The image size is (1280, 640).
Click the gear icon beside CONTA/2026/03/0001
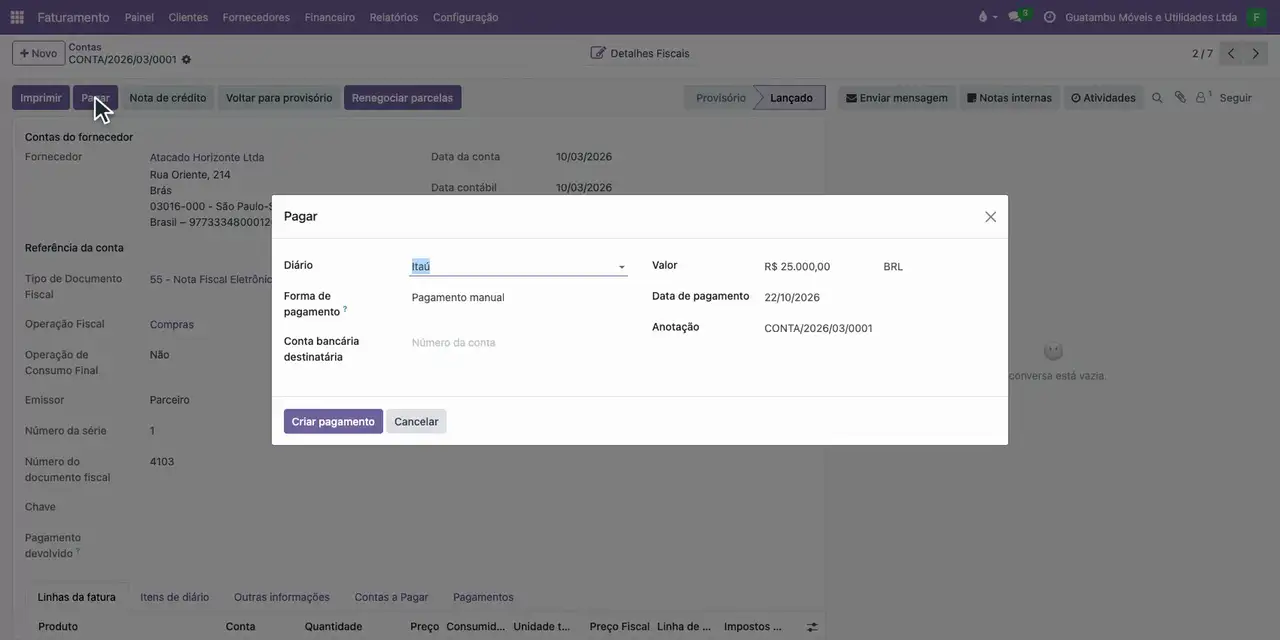186,60
